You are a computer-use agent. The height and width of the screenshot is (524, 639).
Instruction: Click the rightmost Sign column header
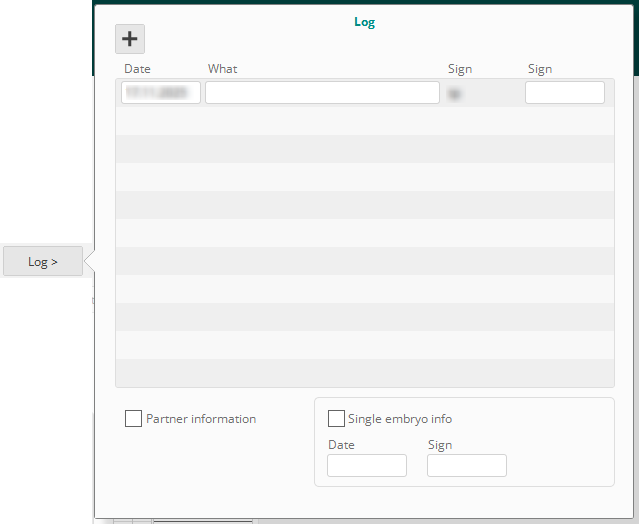click(540, 69)
